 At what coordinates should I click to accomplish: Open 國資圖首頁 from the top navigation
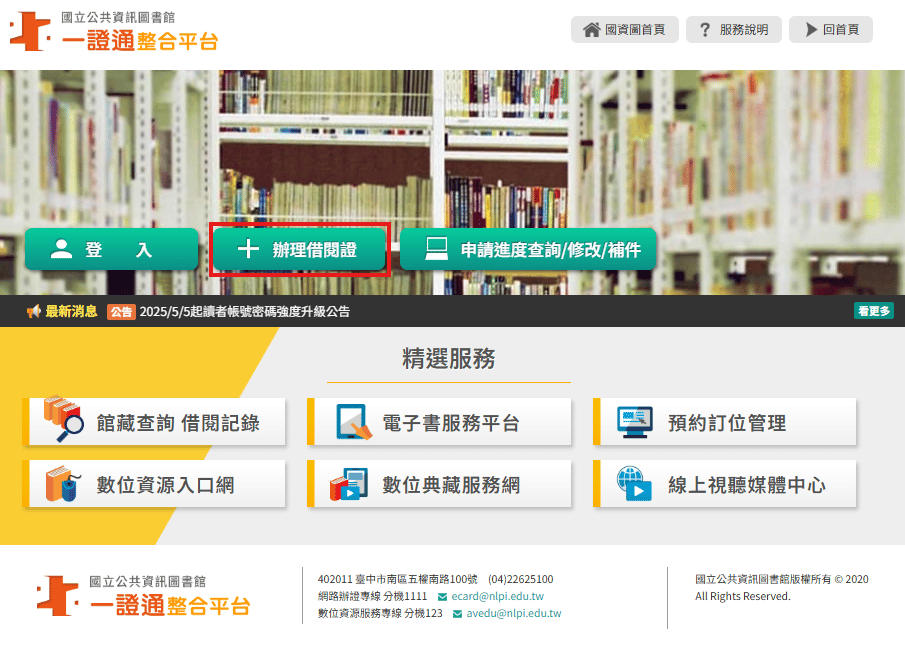tap(624, 30)
